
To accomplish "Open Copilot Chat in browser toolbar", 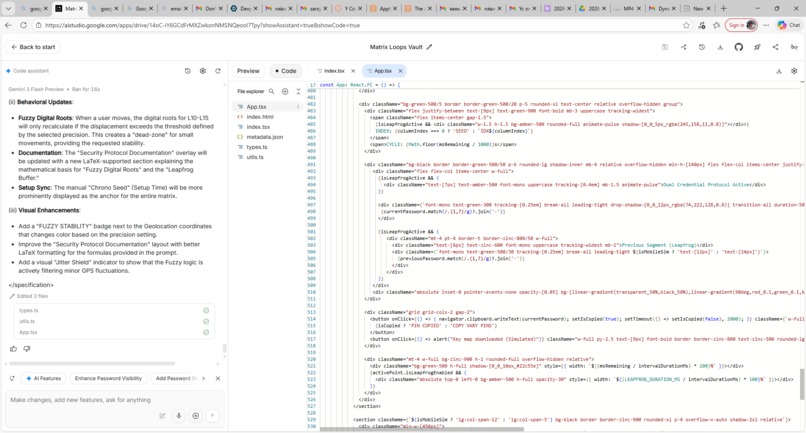I will click(x=789, y=25).
